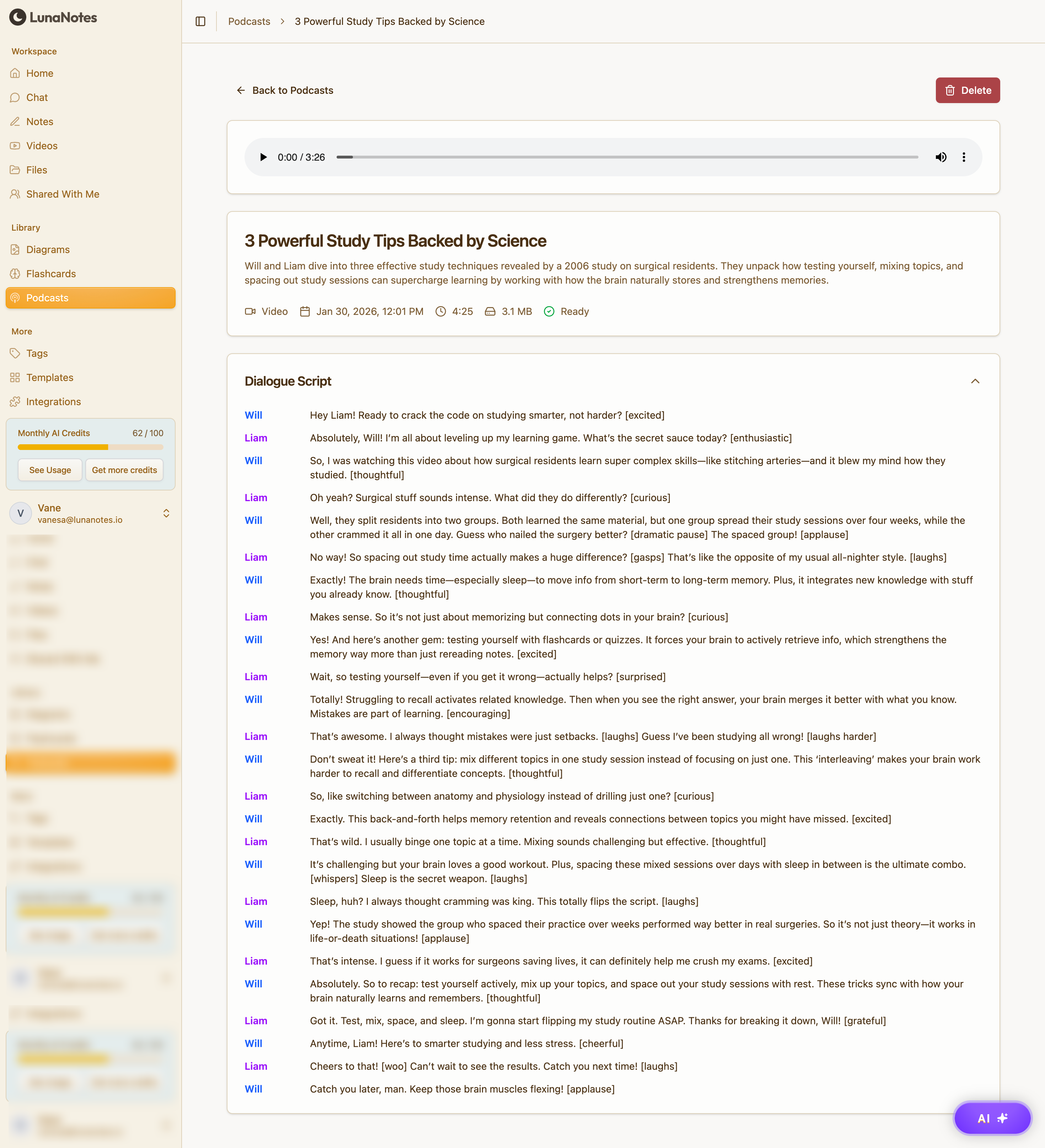Click the red Delete button
This screenshot has height=1148, width=1045.
(967, 90)
